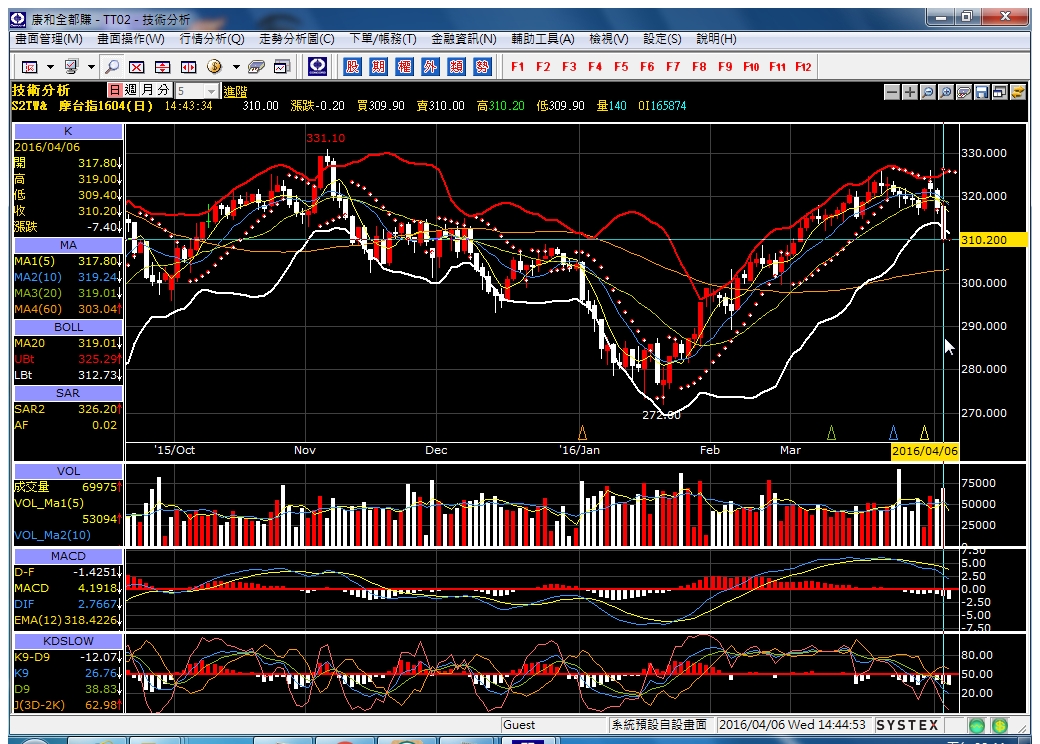The width and height of the screenshot is (1040, 744).
Task: Click the 進階 advanced link
Action: [x=235, y=92]
